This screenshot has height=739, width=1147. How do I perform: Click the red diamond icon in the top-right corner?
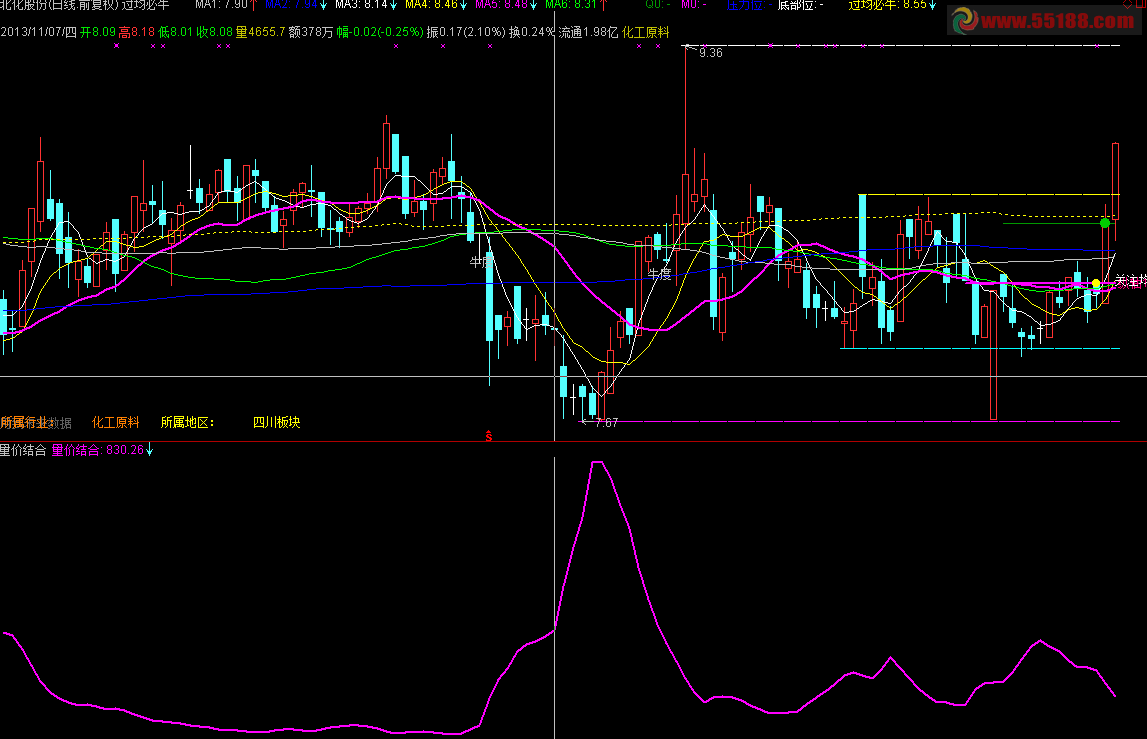(x=1127, y=4)
